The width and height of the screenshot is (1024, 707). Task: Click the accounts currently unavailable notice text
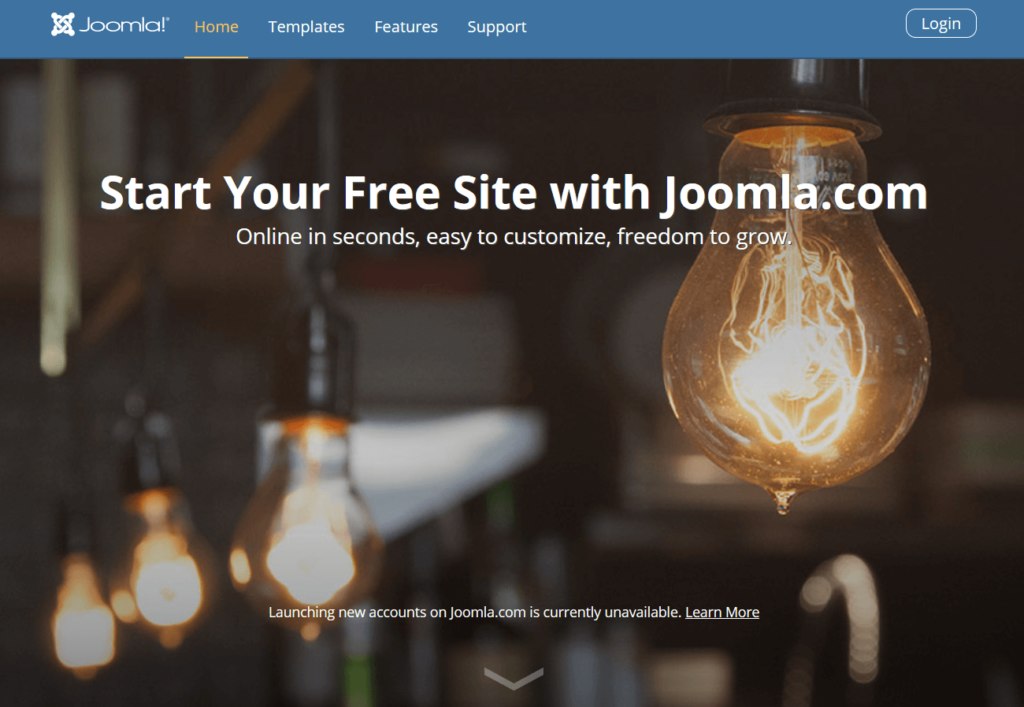(475, 612)
